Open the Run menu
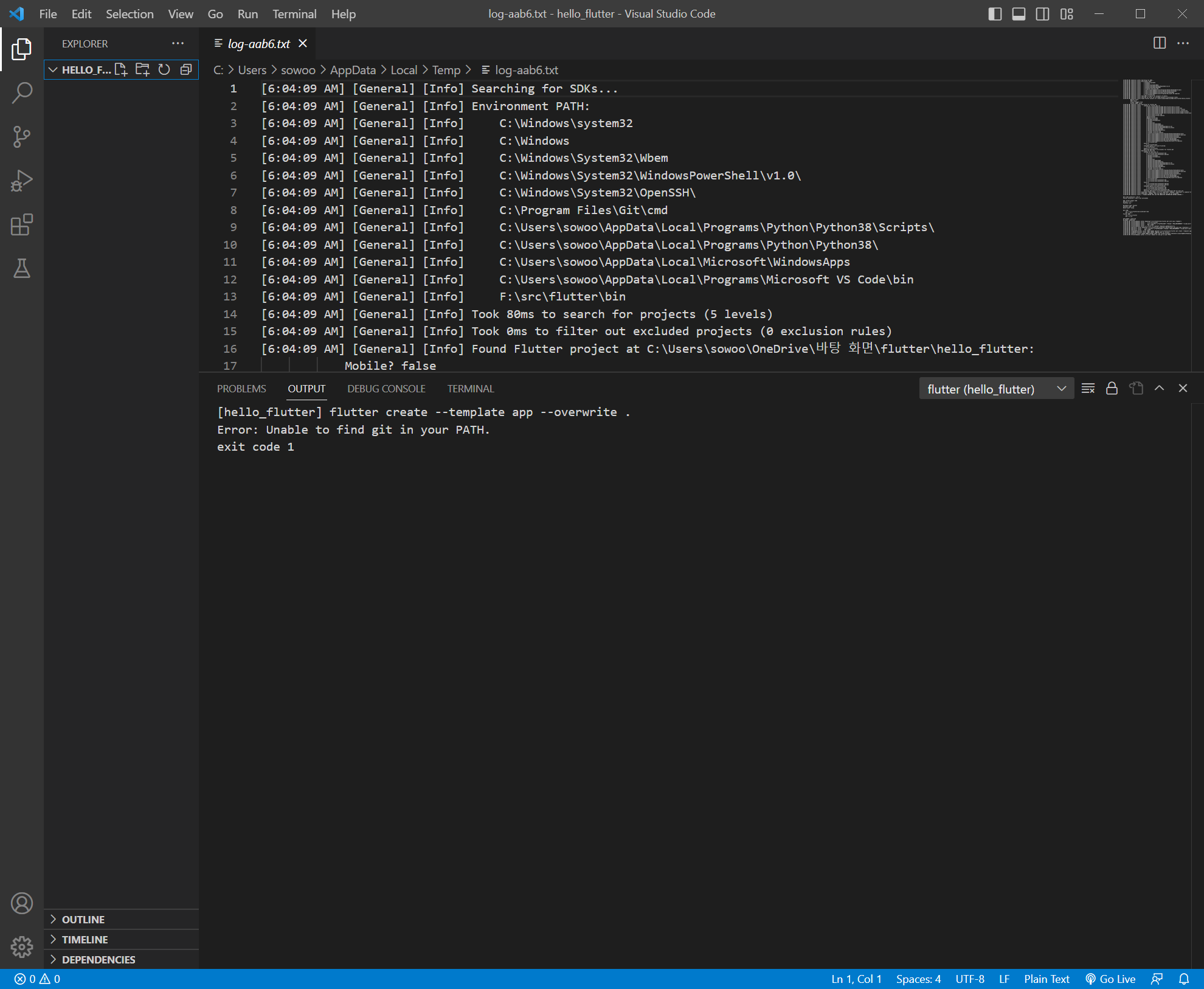Image resolution: width=1204 pixels, height=989 pixels. 247,13
